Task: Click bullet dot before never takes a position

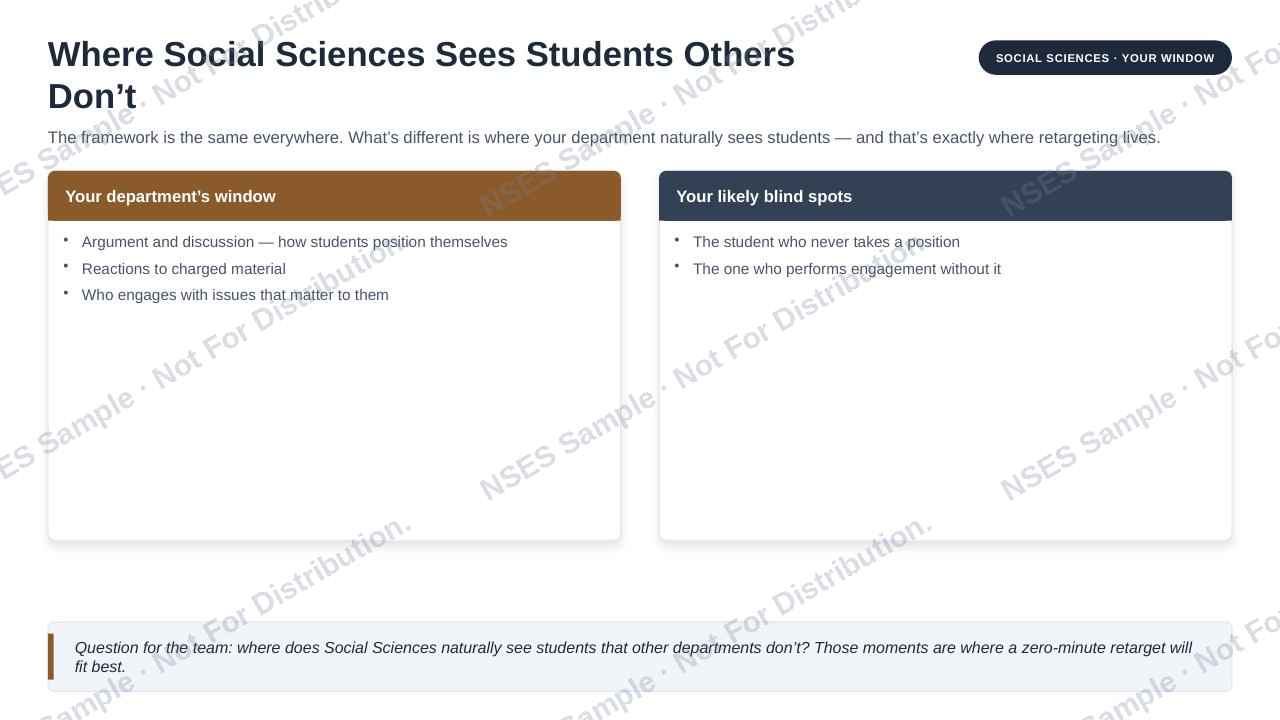Action: click(x=677, y=240)
